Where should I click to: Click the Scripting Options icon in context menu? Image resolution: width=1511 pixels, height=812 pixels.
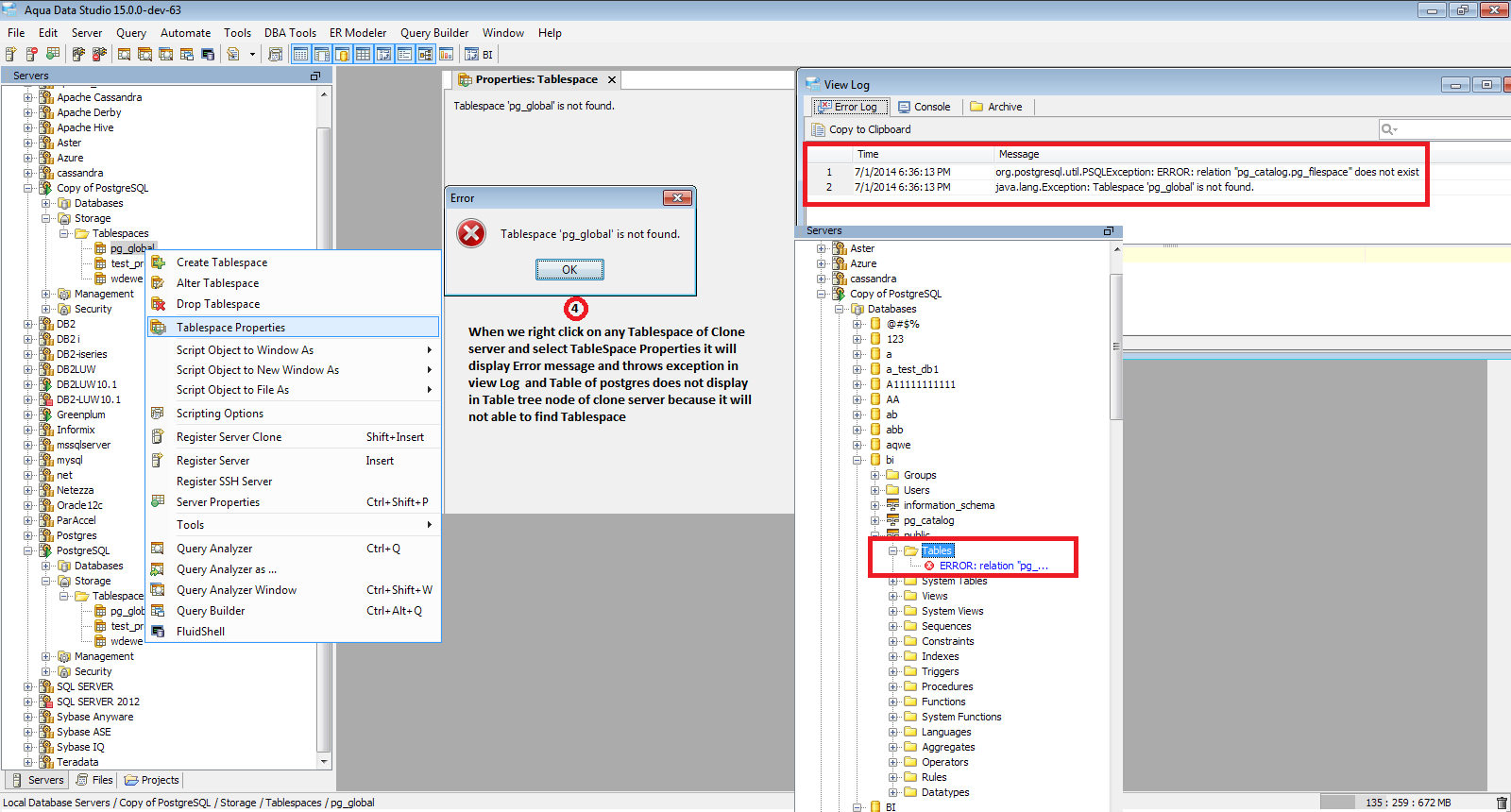tap(159, 414)
